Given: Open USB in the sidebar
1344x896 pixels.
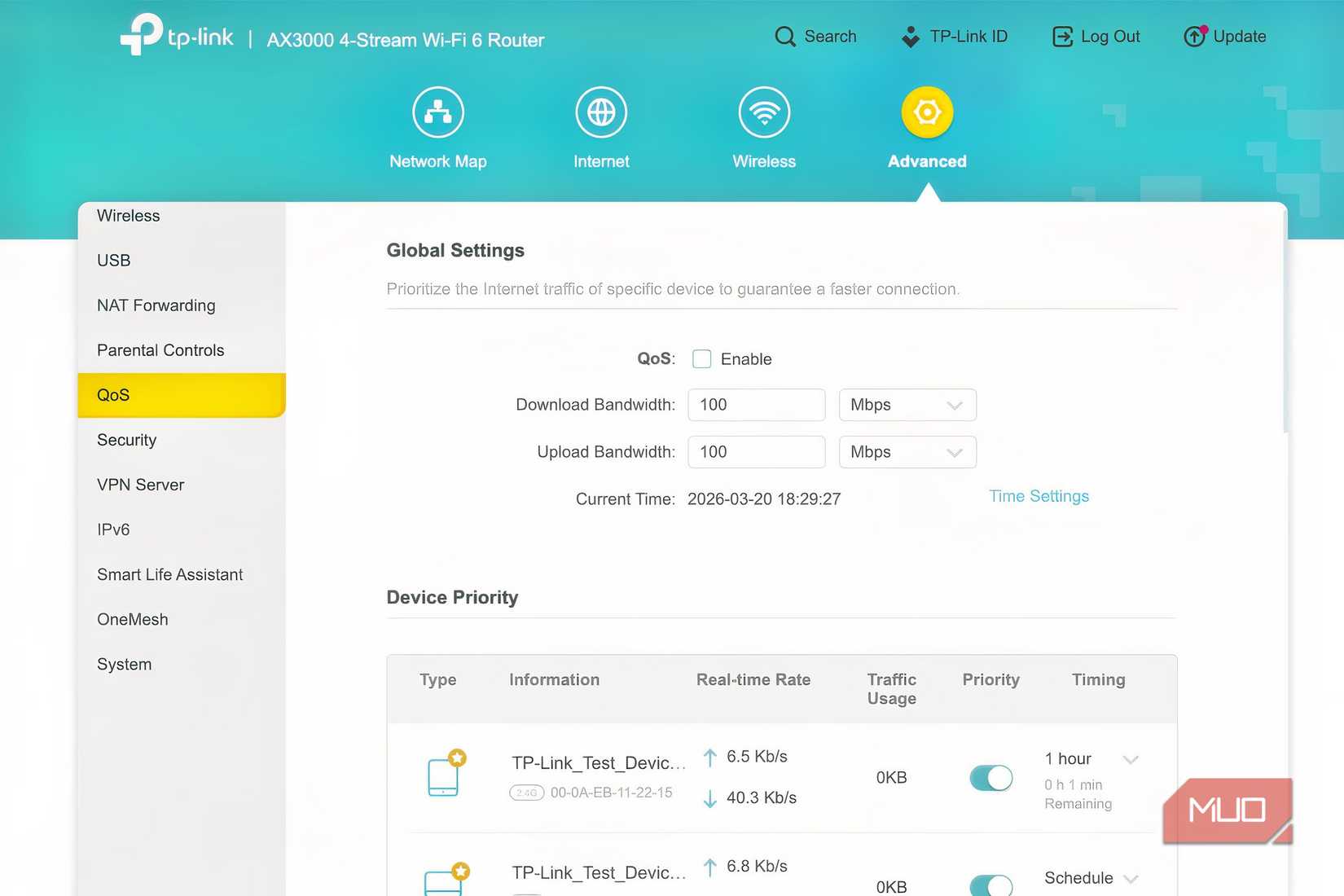Looking at the screenshot, I should click(182, 261).
